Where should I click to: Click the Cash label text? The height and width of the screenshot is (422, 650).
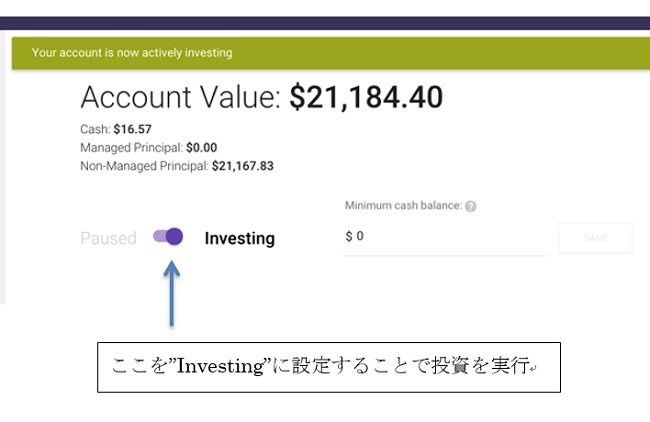coord(94,129)
